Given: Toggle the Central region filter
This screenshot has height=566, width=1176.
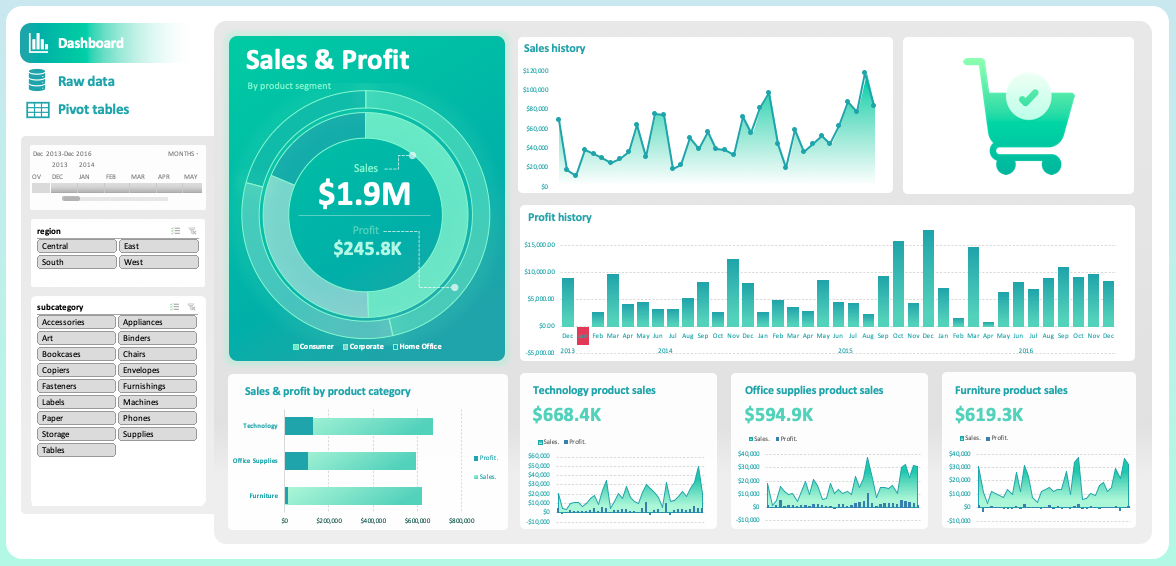Looking at the screenshot, I should click(76, 246).
